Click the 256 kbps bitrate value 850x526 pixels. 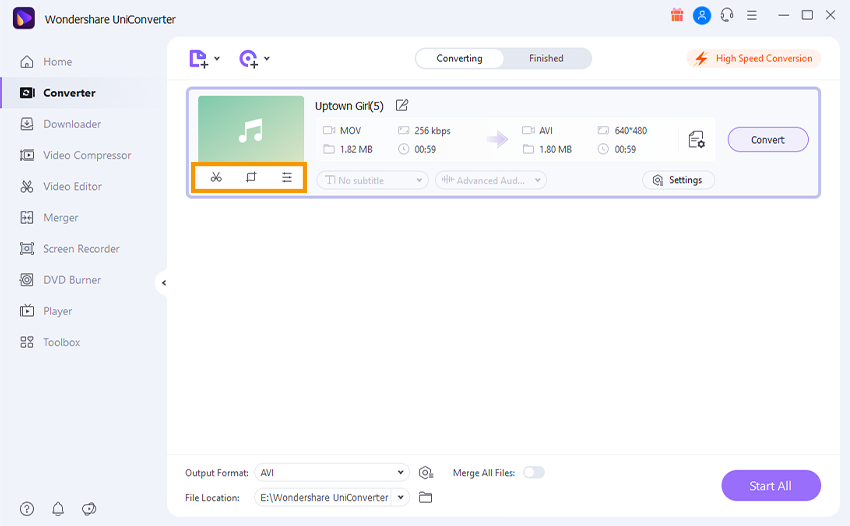pyautogui.click(x=432, y=131)
